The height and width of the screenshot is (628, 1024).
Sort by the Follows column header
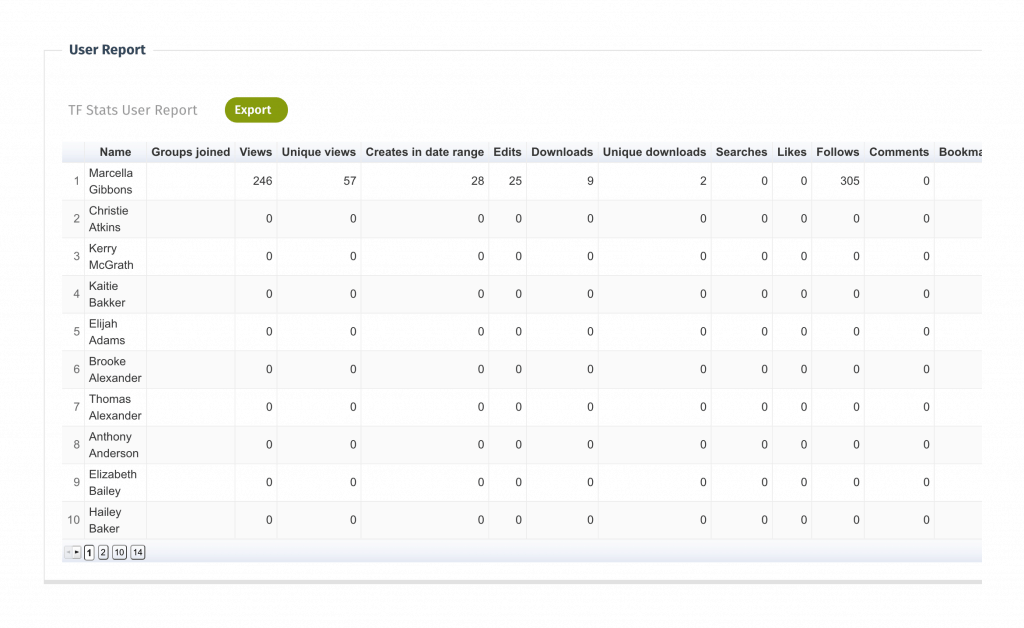838,152
